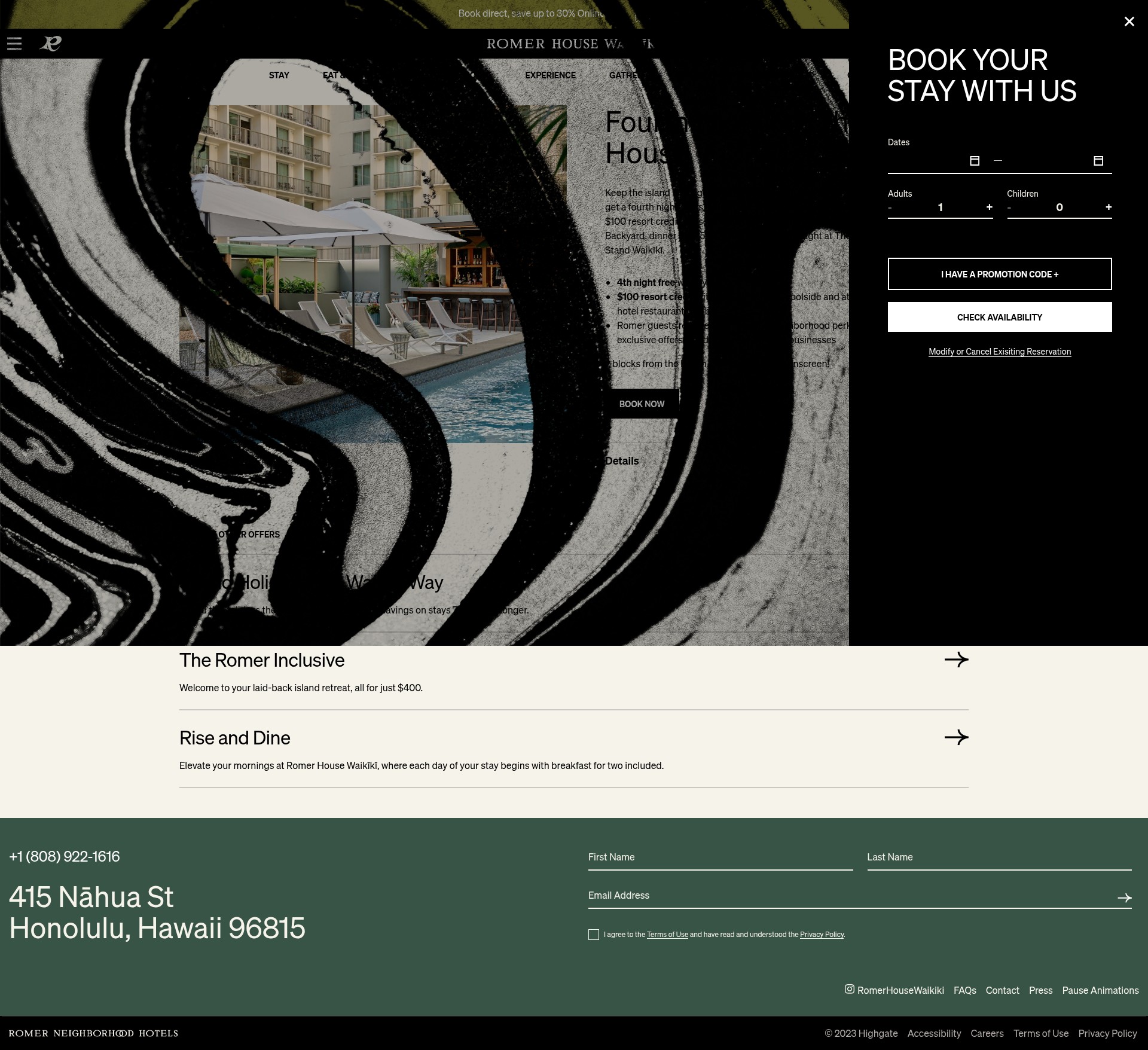Increase the Adults count with plus
This screenshot has height=1050, width=1148.
click(989, 207)
